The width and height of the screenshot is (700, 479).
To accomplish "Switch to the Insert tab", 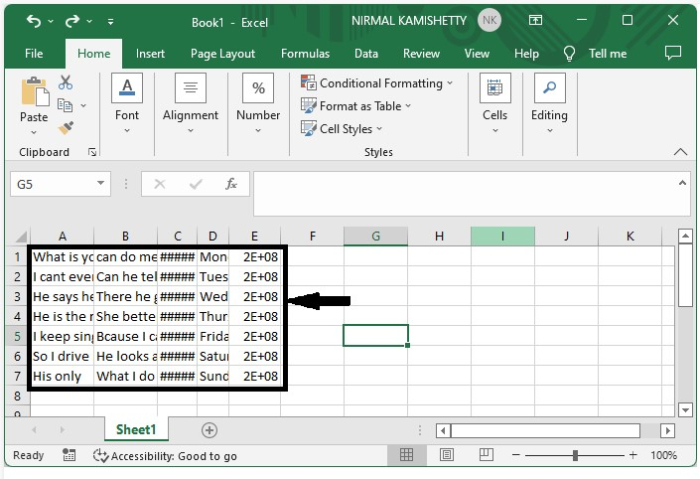I will (x=150, y=54).
